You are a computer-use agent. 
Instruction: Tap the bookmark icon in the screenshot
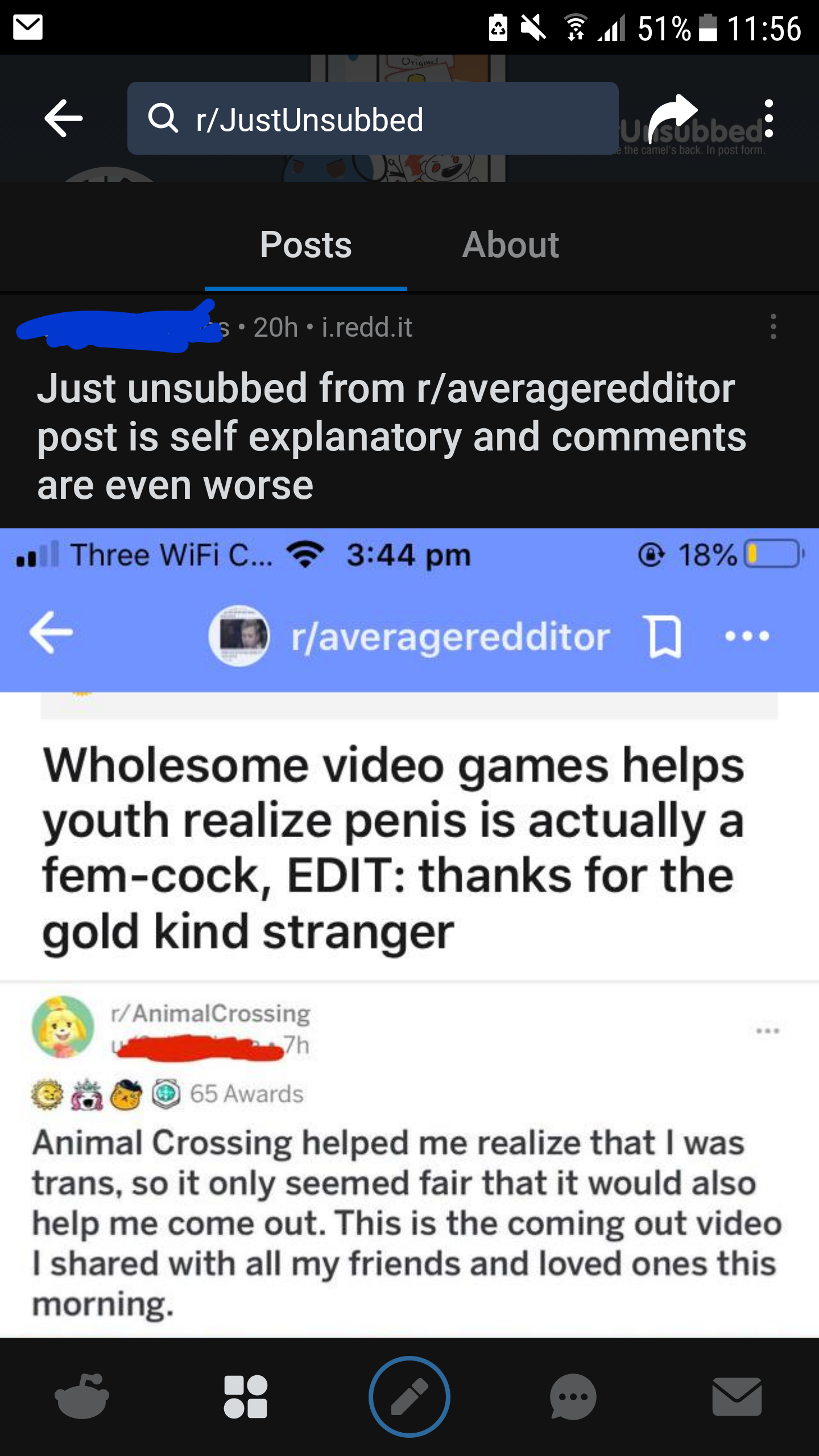pos(664,636)
